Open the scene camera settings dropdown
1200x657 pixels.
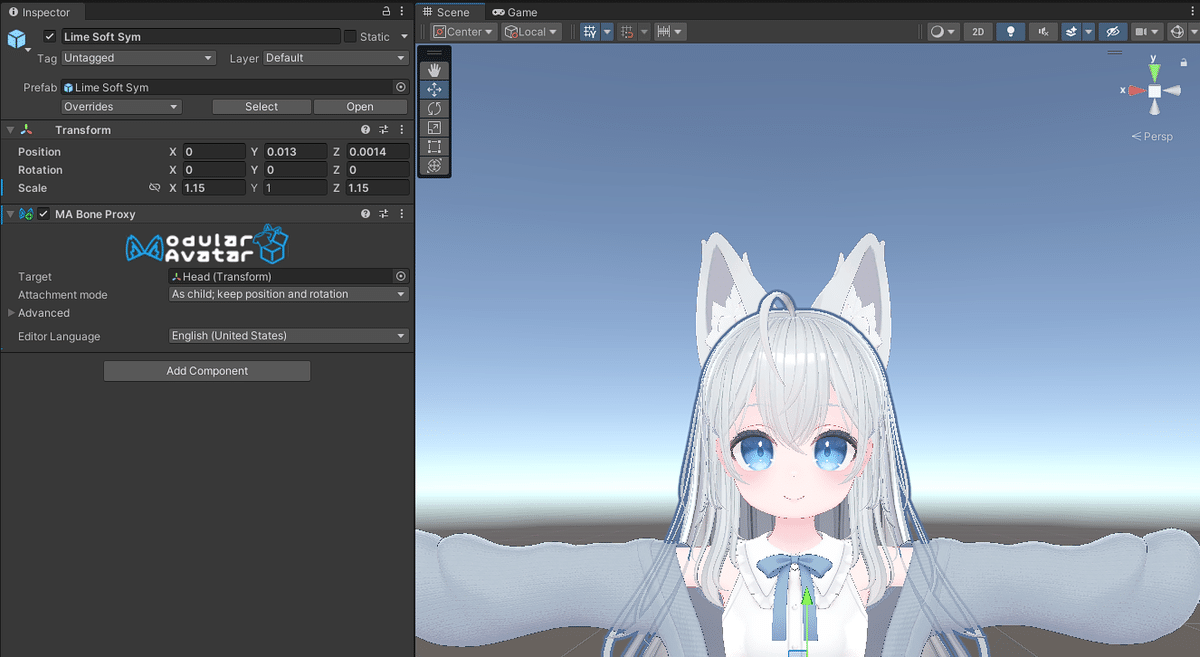1147,32
